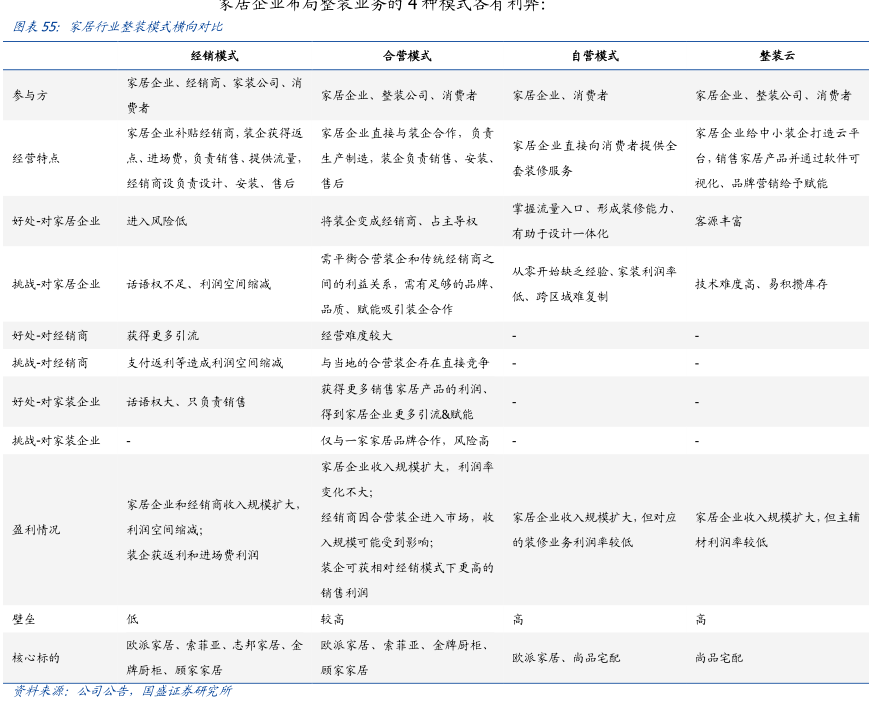Select the 壁垒 row label
871x719 pixels.
24,620
